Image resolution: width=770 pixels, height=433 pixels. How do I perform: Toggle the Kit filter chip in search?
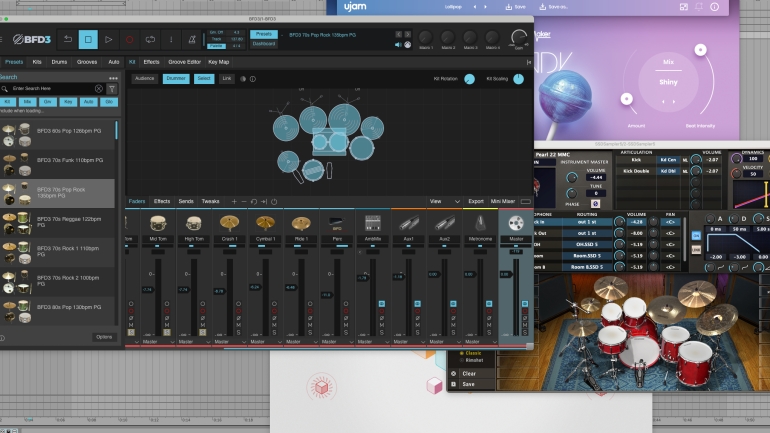[x=7, y=102]
